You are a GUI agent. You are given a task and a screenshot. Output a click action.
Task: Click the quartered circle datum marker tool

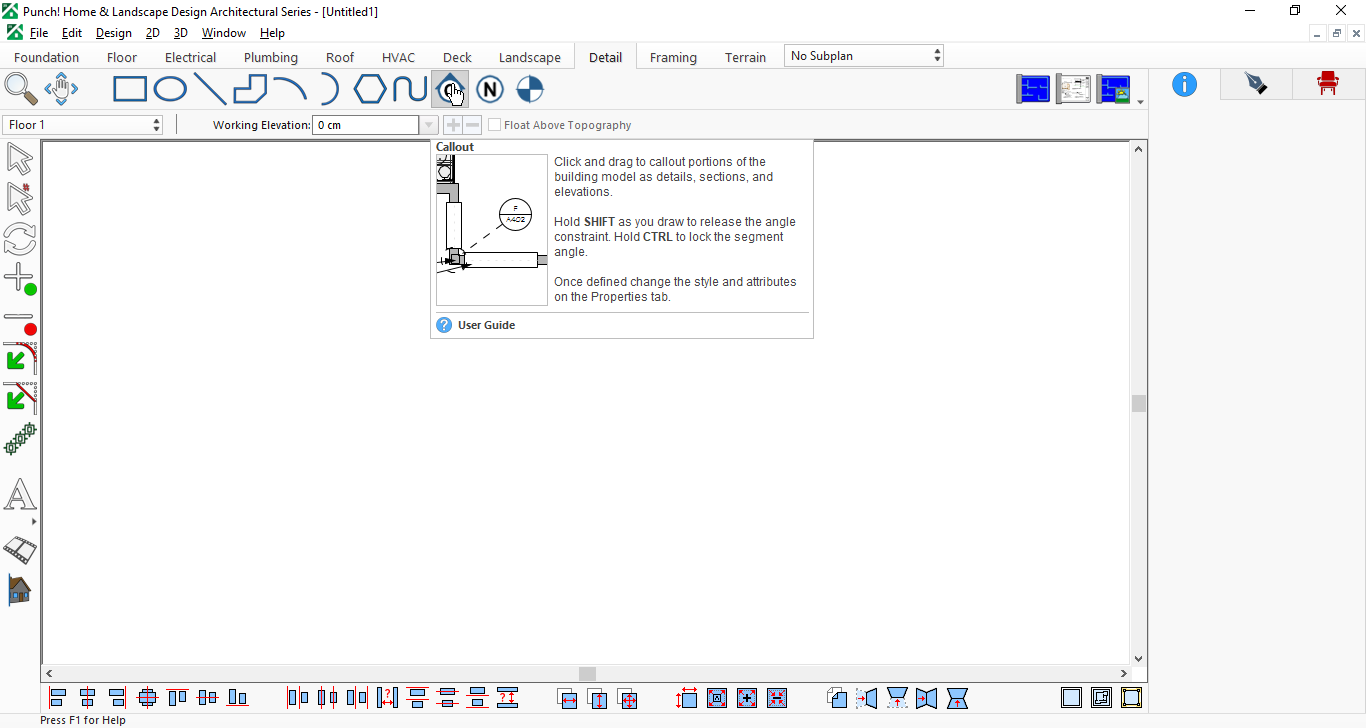click(x=530, y=90)
